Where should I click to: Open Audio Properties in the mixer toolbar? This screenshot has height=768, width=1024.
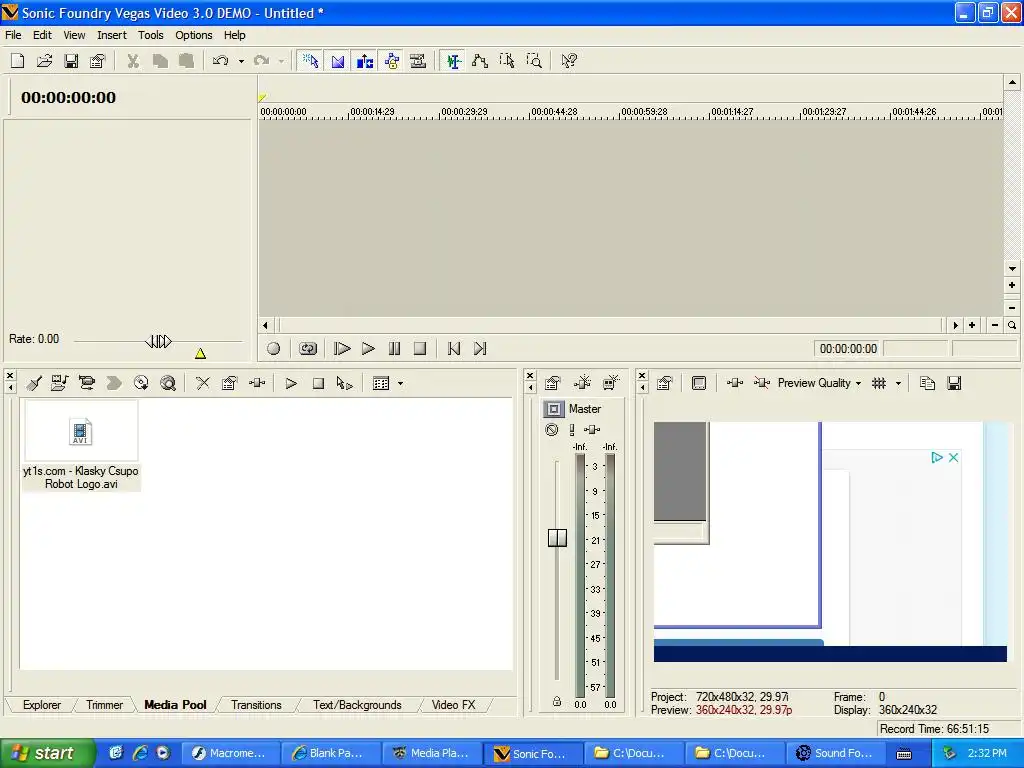(x=552, y=383)
